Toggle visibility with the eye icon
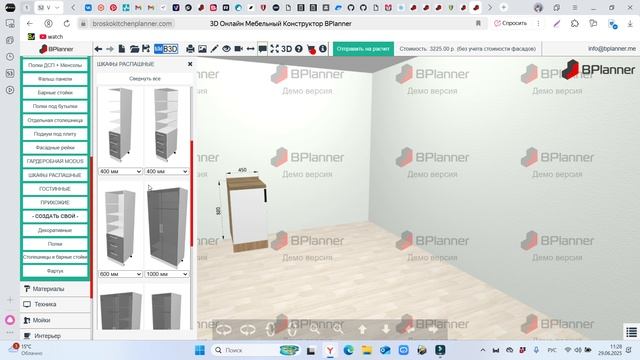The image size is (640, 360). pyautogui.click(x=226, y=49)
